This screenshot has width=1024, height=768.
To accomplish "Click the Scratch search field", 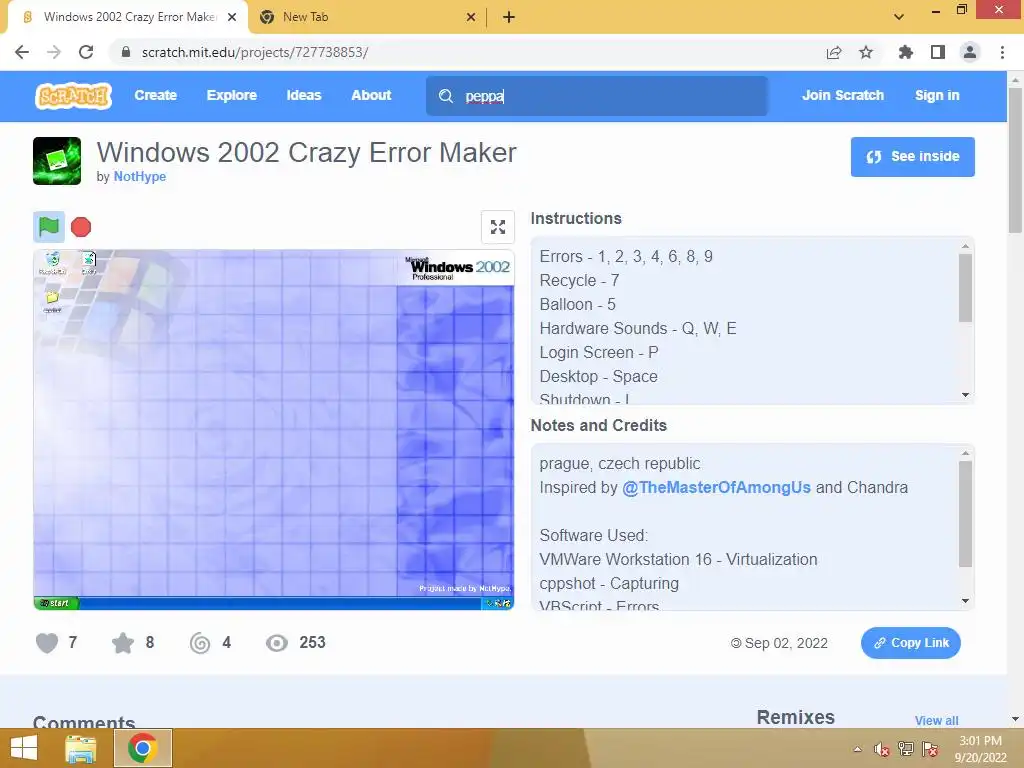I will click(597, 96).
